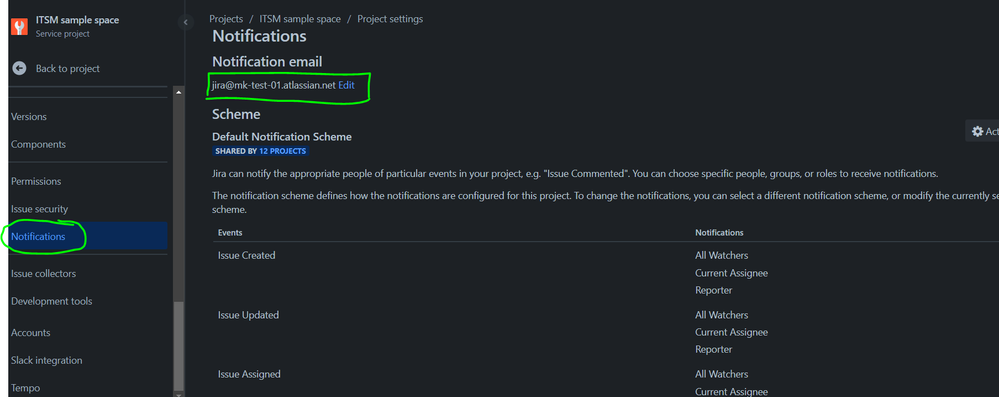Open Development tools settings

[x=52, y=301]
